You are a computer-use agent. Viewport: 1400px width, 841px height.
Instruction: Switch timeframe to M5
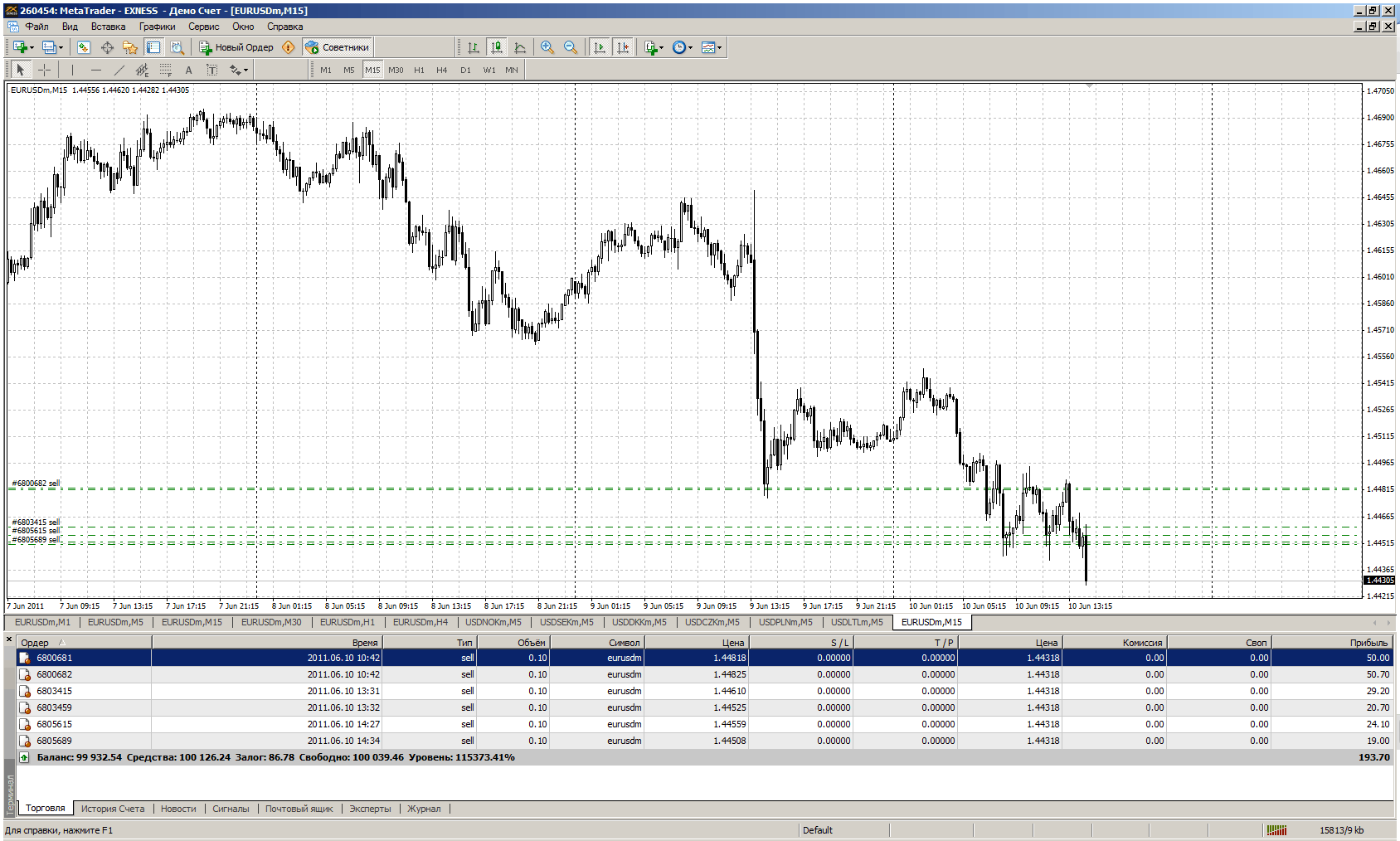[349, 70]
